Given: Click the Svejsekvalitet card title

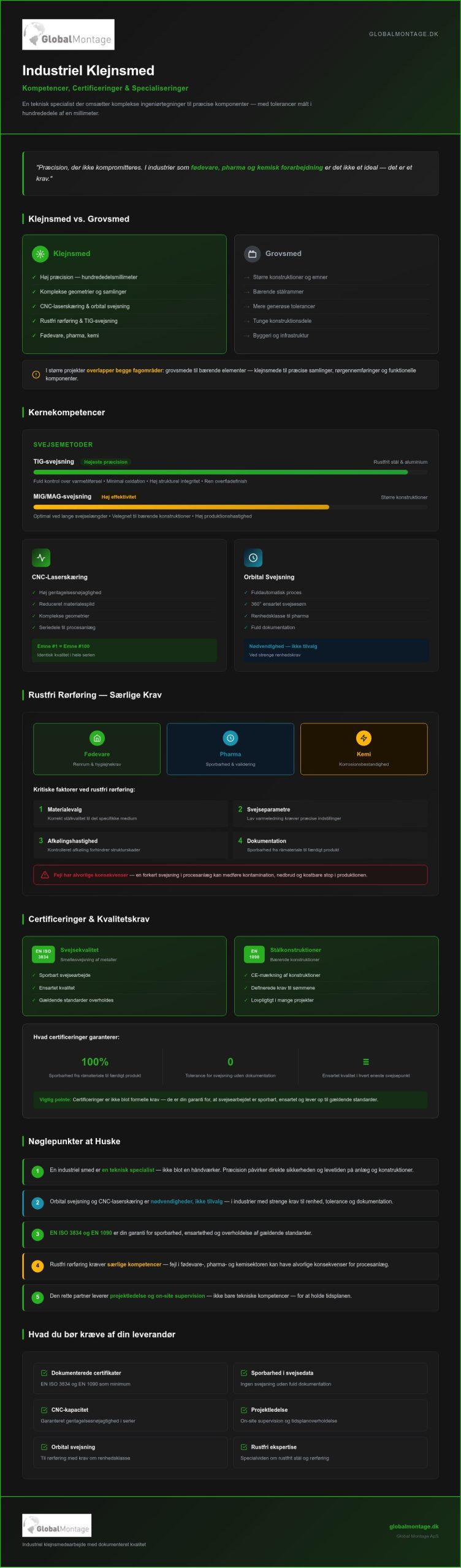Looking at the screenshot, I should point(79,950).
